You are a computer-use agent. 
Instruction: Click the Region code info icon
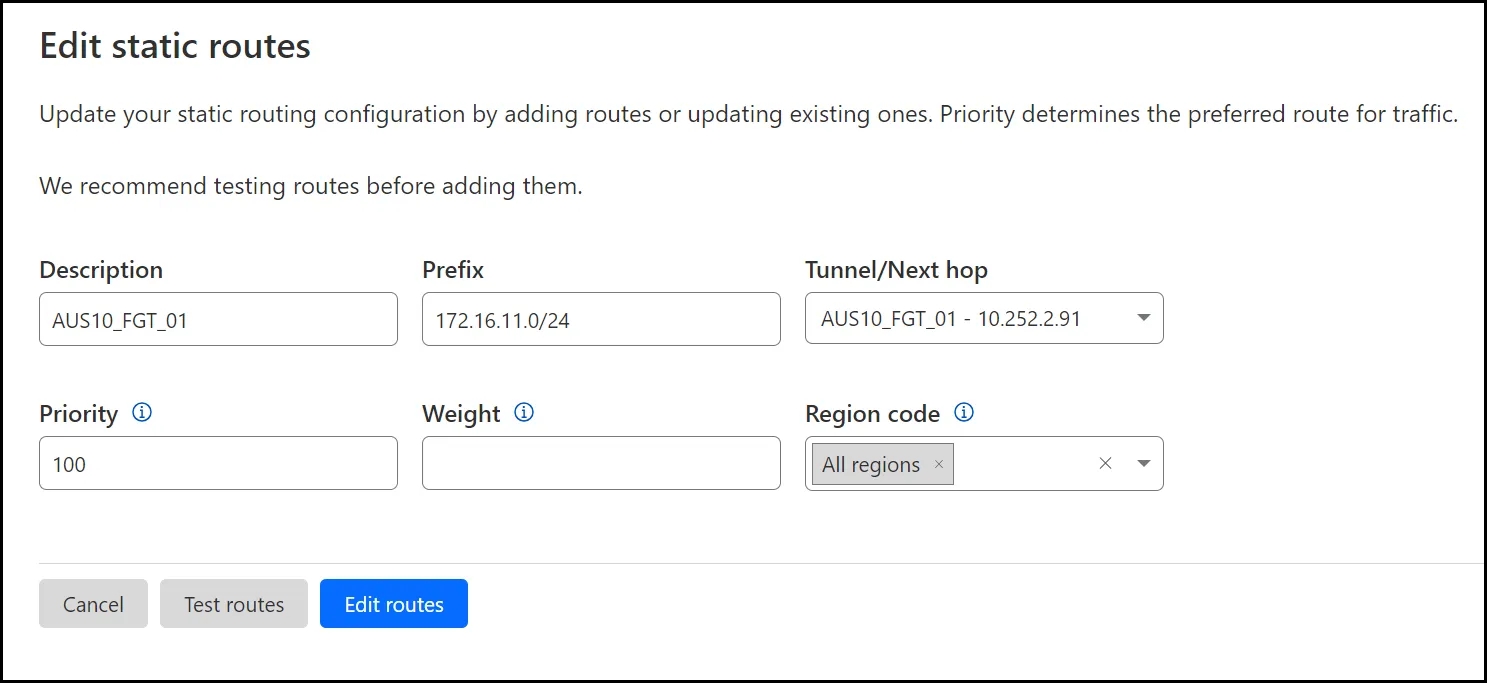964,412
